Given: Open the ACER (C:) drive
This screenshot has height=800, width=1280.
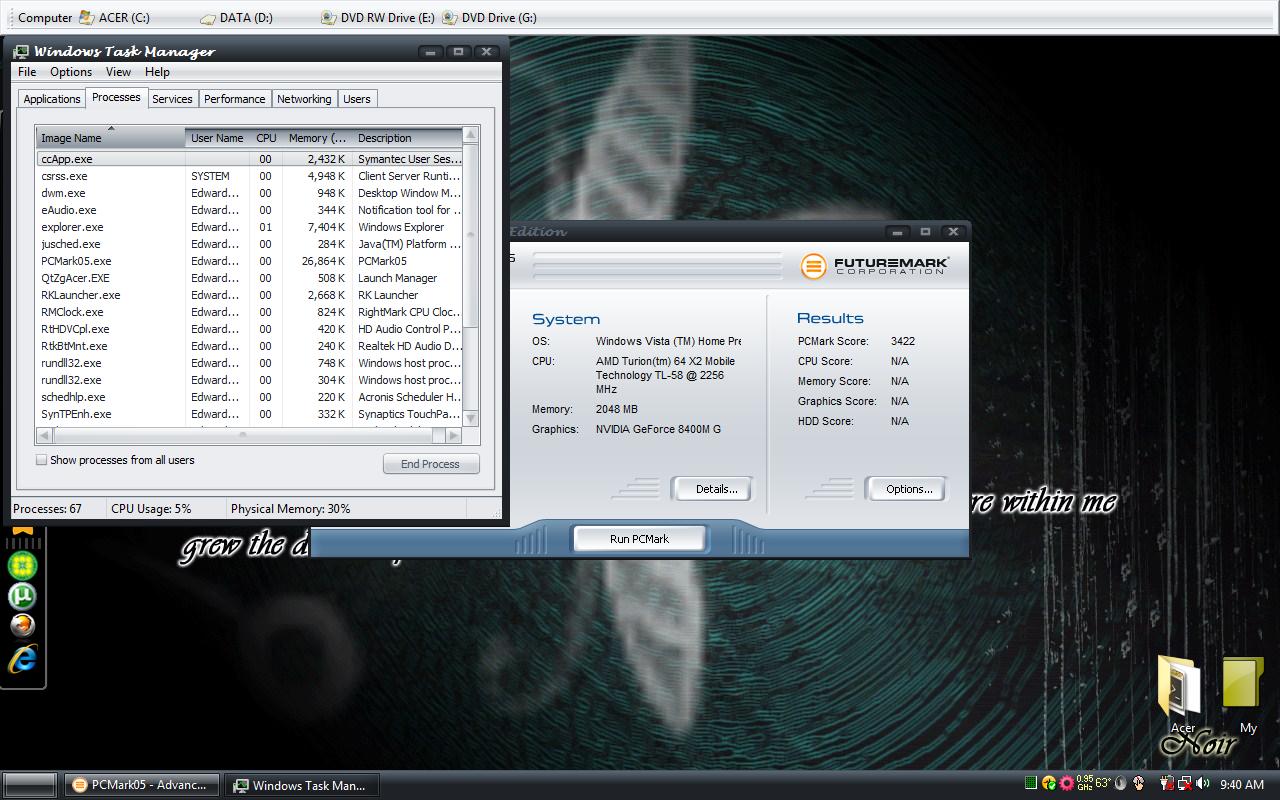Looking at the screenshot, I should click(x=113, y=17).
